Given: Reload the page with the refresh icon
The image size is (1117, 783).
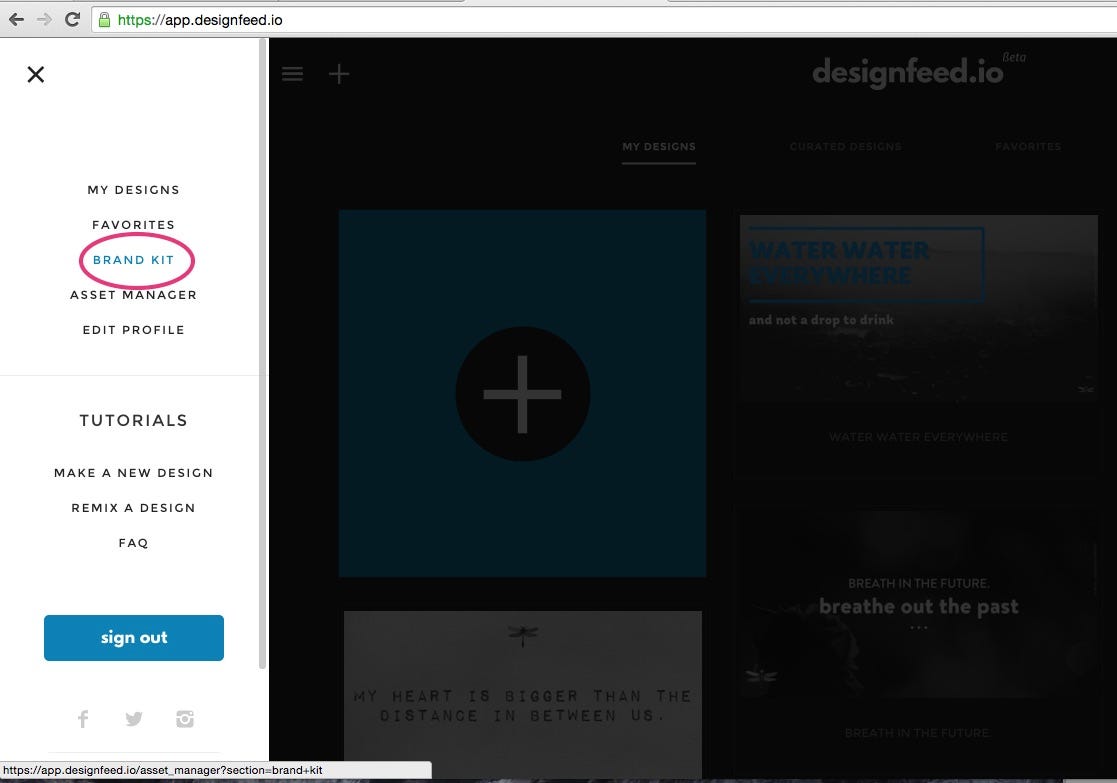Looking at the screenshot, I should click(x=72, y=19).
